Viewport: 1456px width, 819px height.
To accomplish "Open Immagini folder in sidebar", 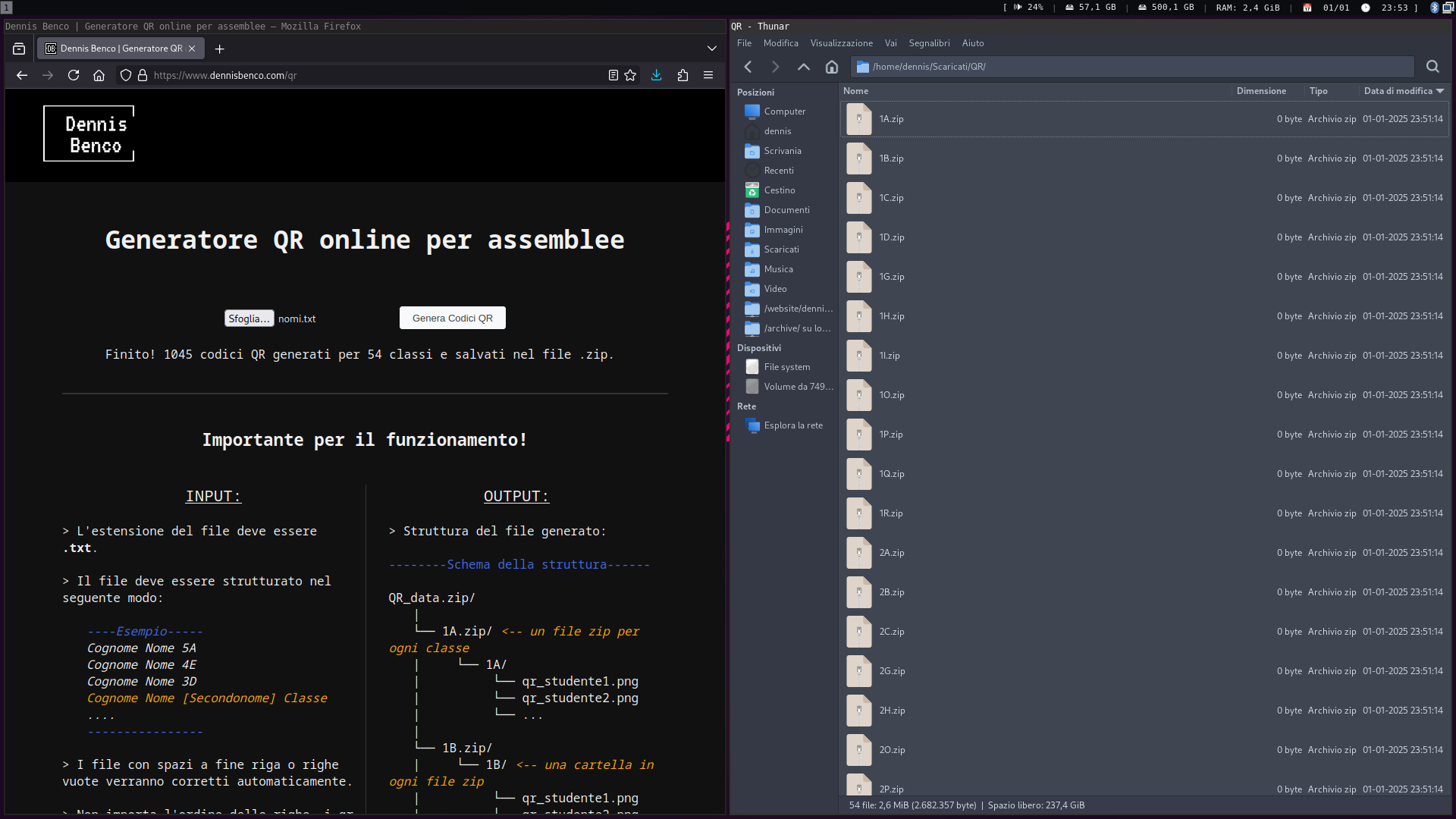I will [785, 230].
